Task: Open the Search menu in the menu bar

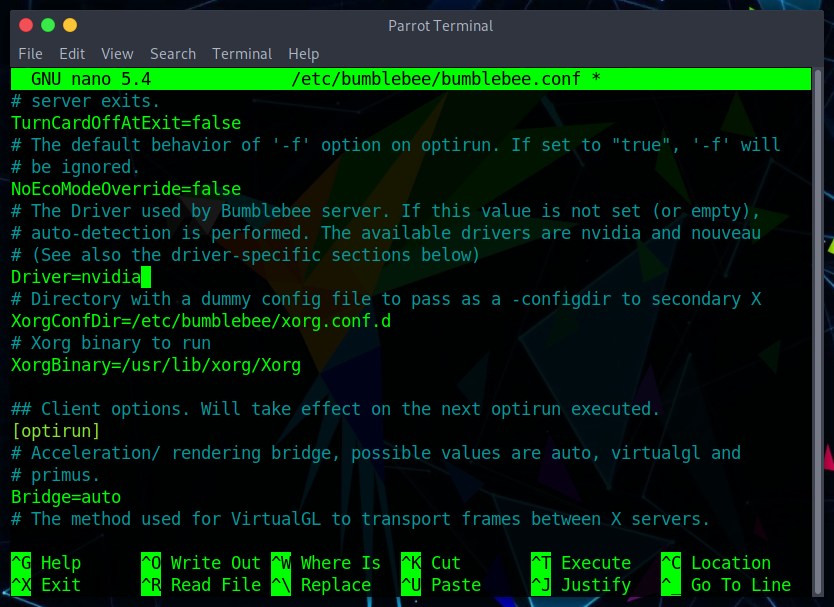Action: (x=173, y=54)
